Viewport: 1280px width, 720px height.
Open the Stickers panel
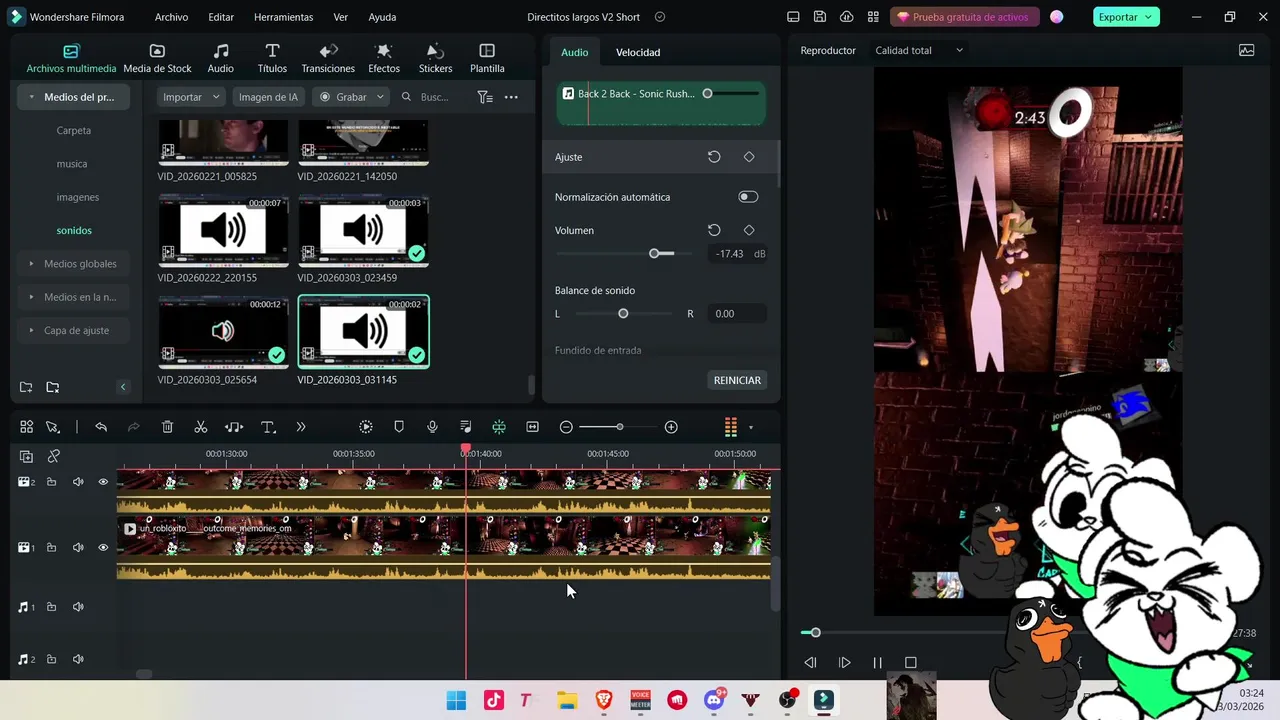point(435,59)
